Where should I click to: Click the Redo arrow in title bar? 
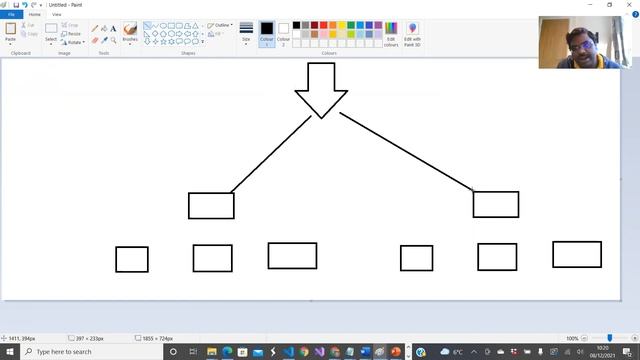33,5
